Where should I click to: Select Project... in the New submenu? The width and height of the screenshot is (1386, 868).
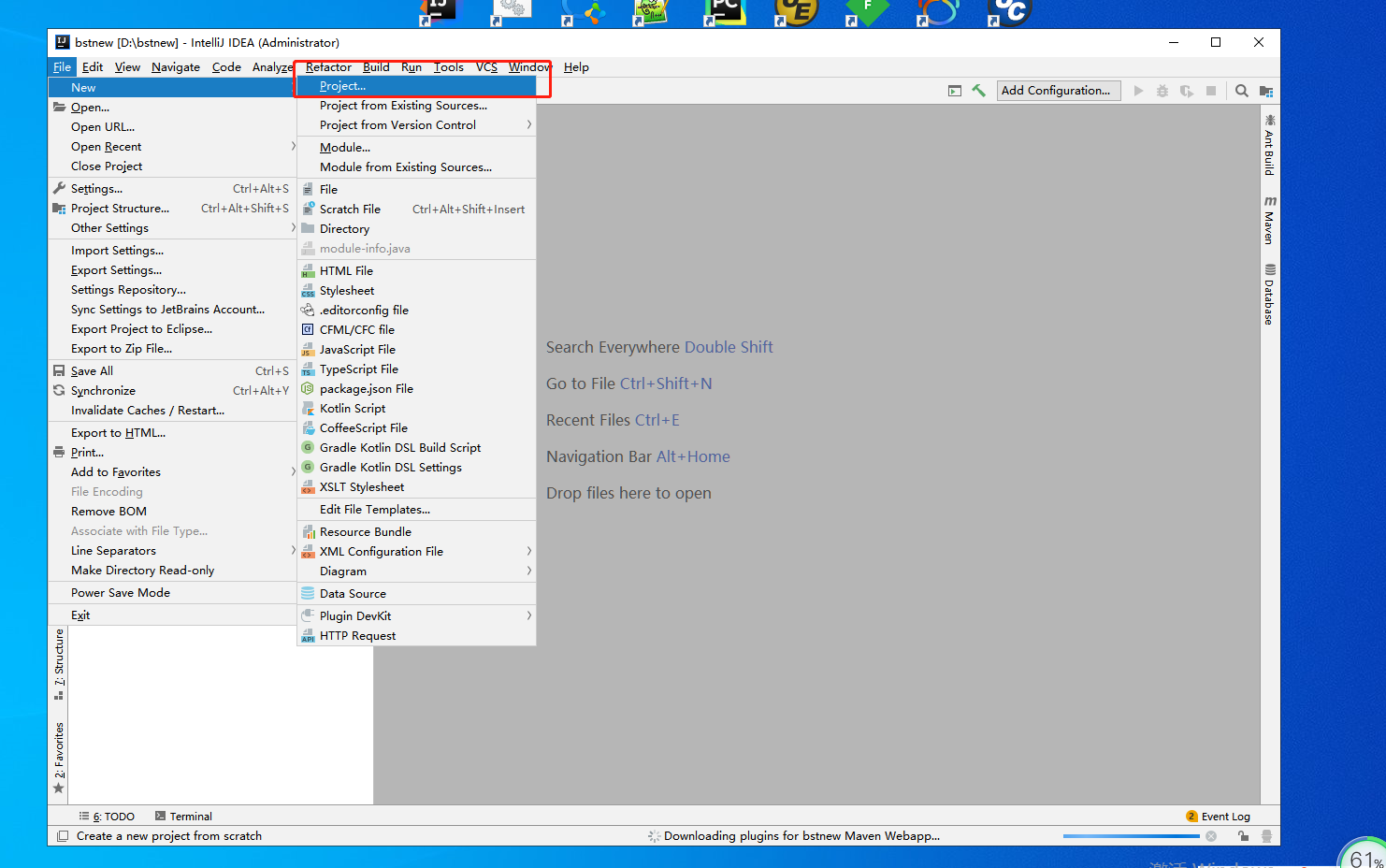(416, 86)
